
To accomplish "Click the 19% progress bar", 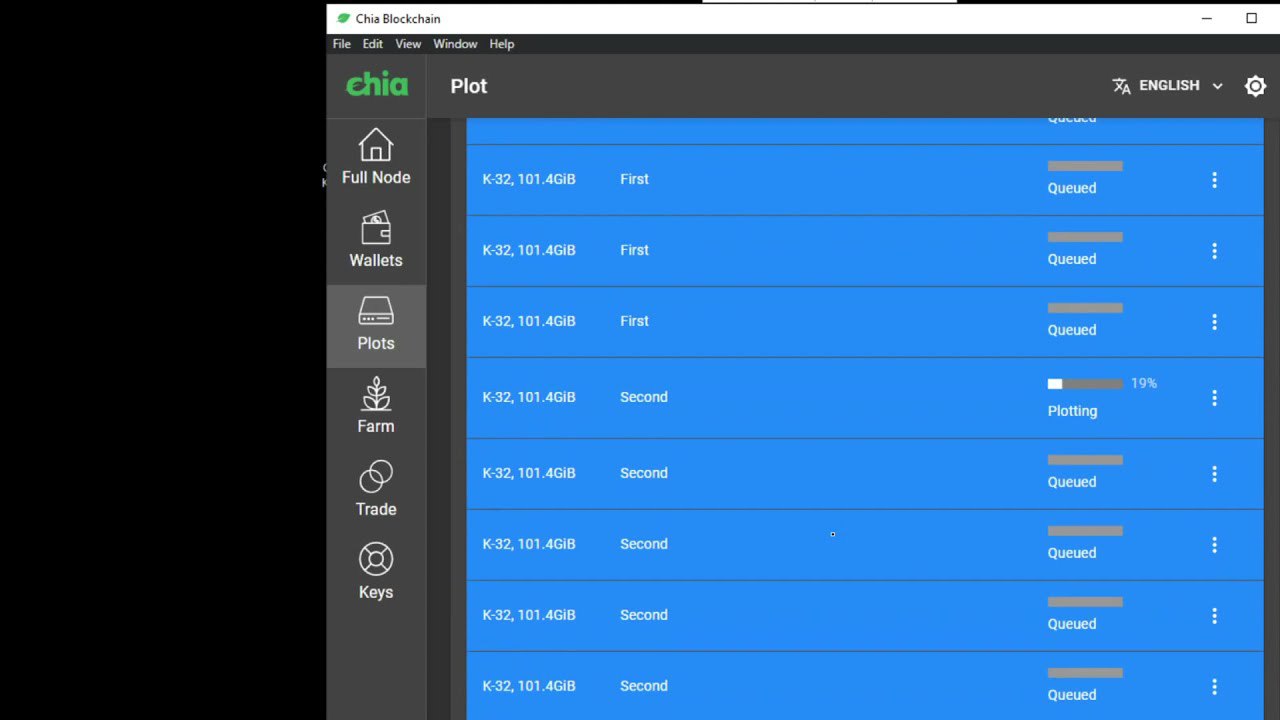I will pyautogui.click(x=1085, y=384).
